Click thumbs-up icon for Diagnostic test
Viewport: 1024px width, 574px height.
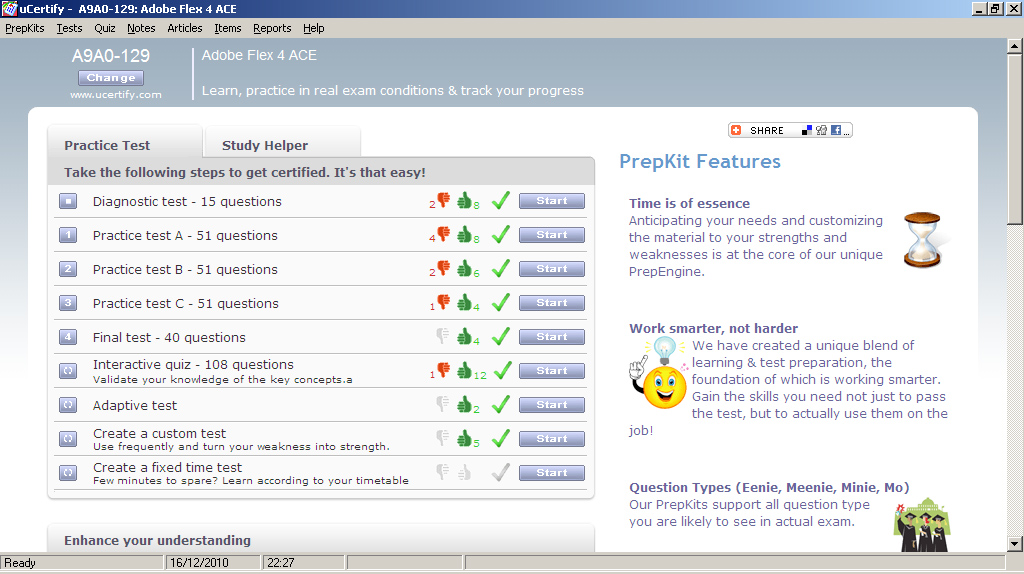click(464, 200)
